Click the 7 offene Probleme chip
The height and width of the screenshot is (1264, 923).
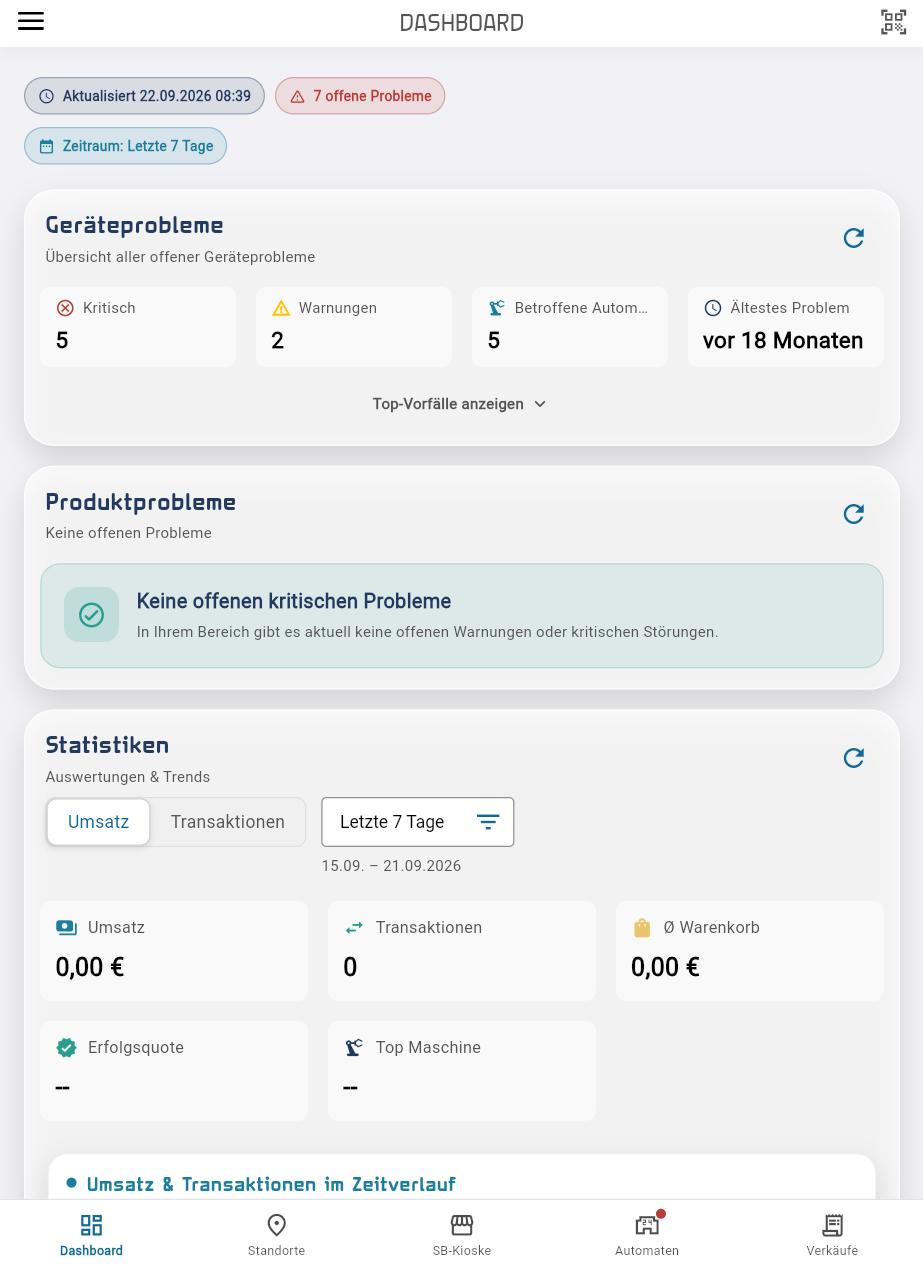tap(360, 96)
